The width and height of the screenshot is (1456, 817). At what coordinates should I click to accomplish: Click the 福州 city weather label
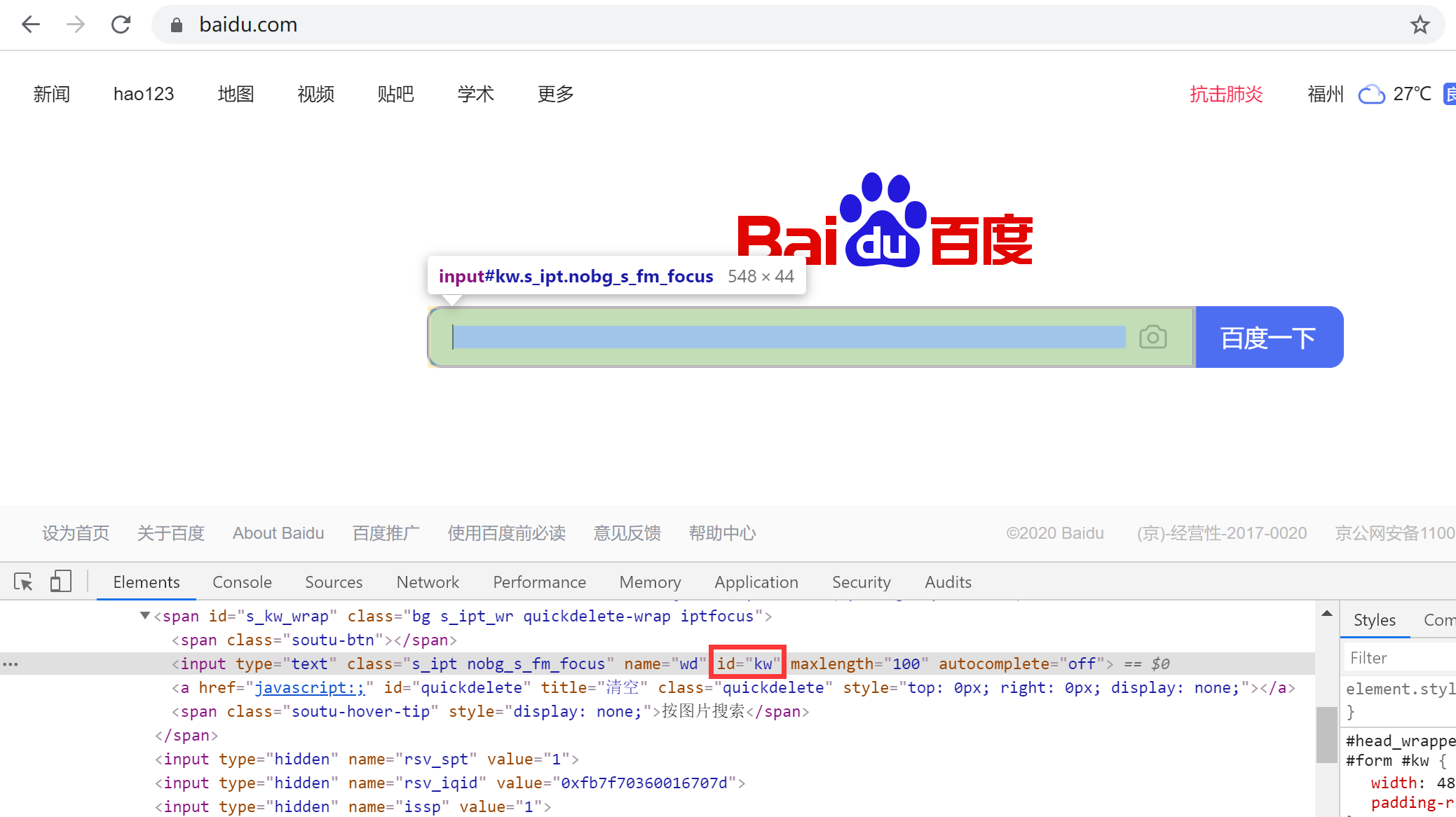point(1326,94)
